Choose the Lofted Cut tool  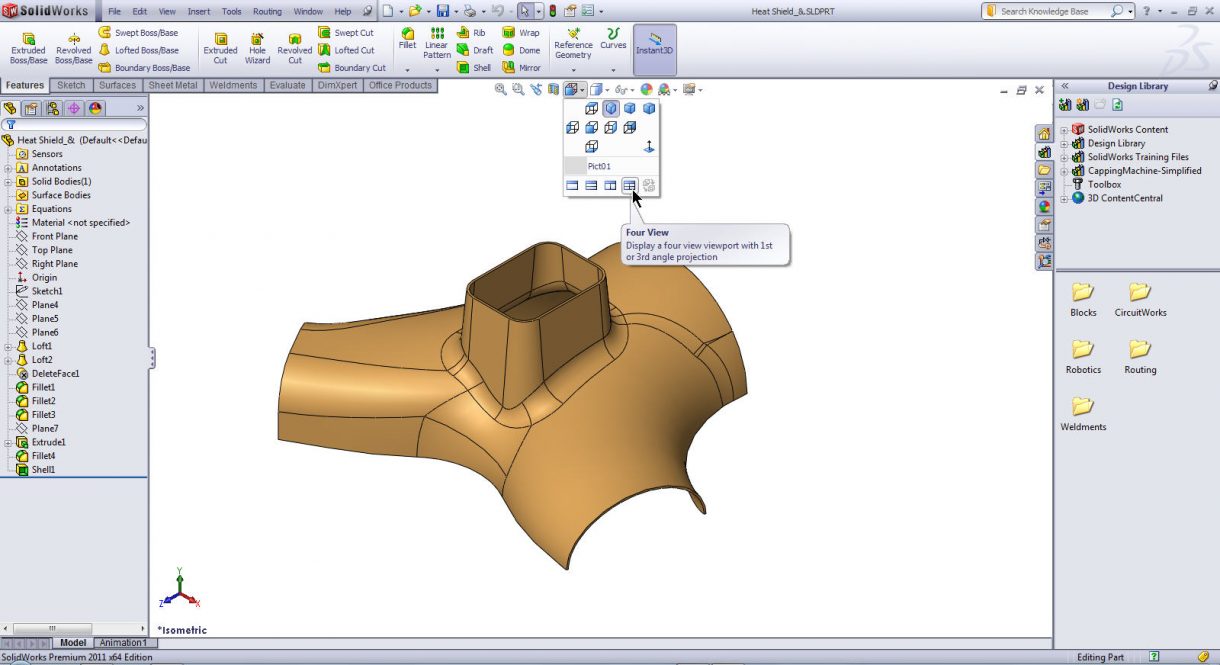click(346, 50)
